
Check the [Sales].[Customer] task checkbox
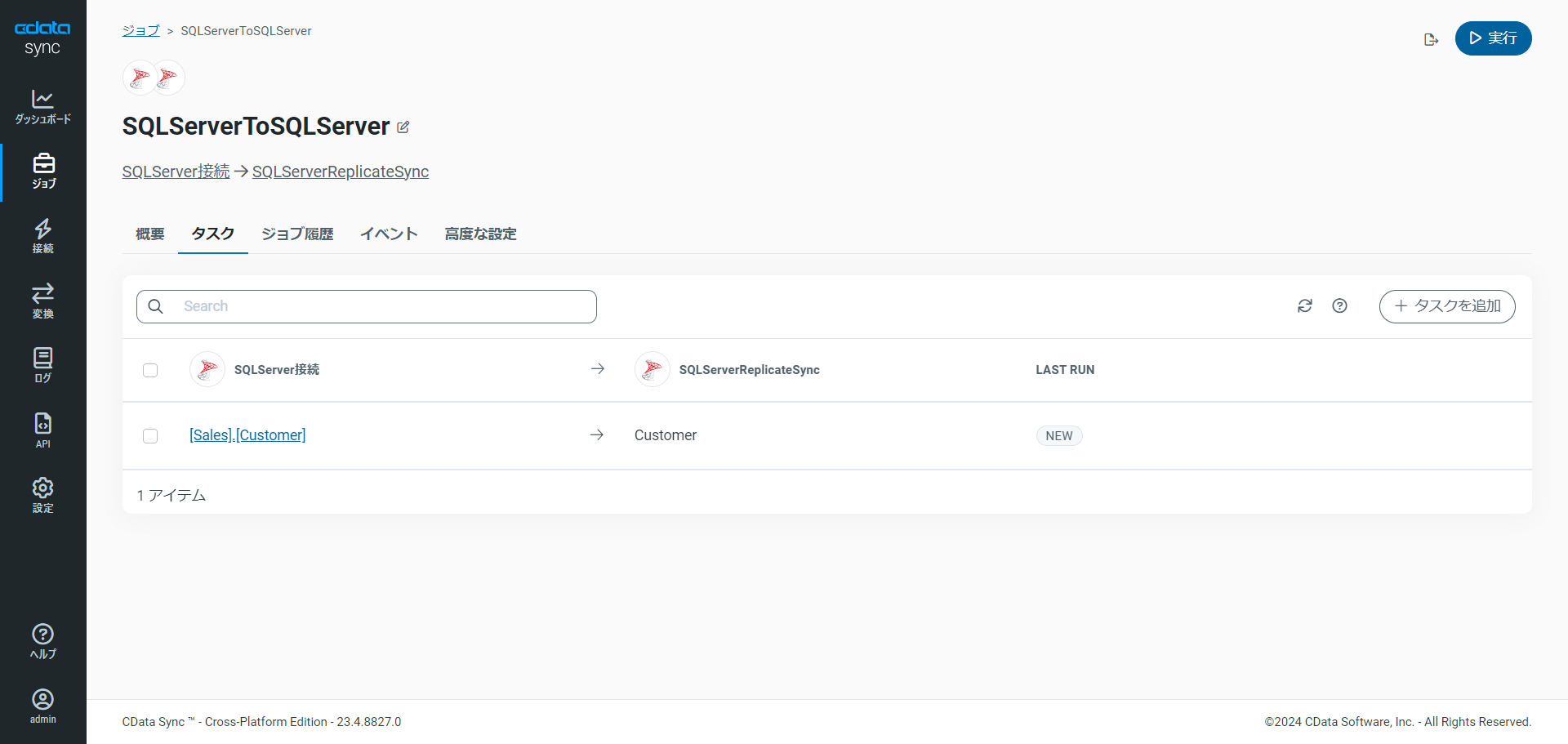(150, 435)
